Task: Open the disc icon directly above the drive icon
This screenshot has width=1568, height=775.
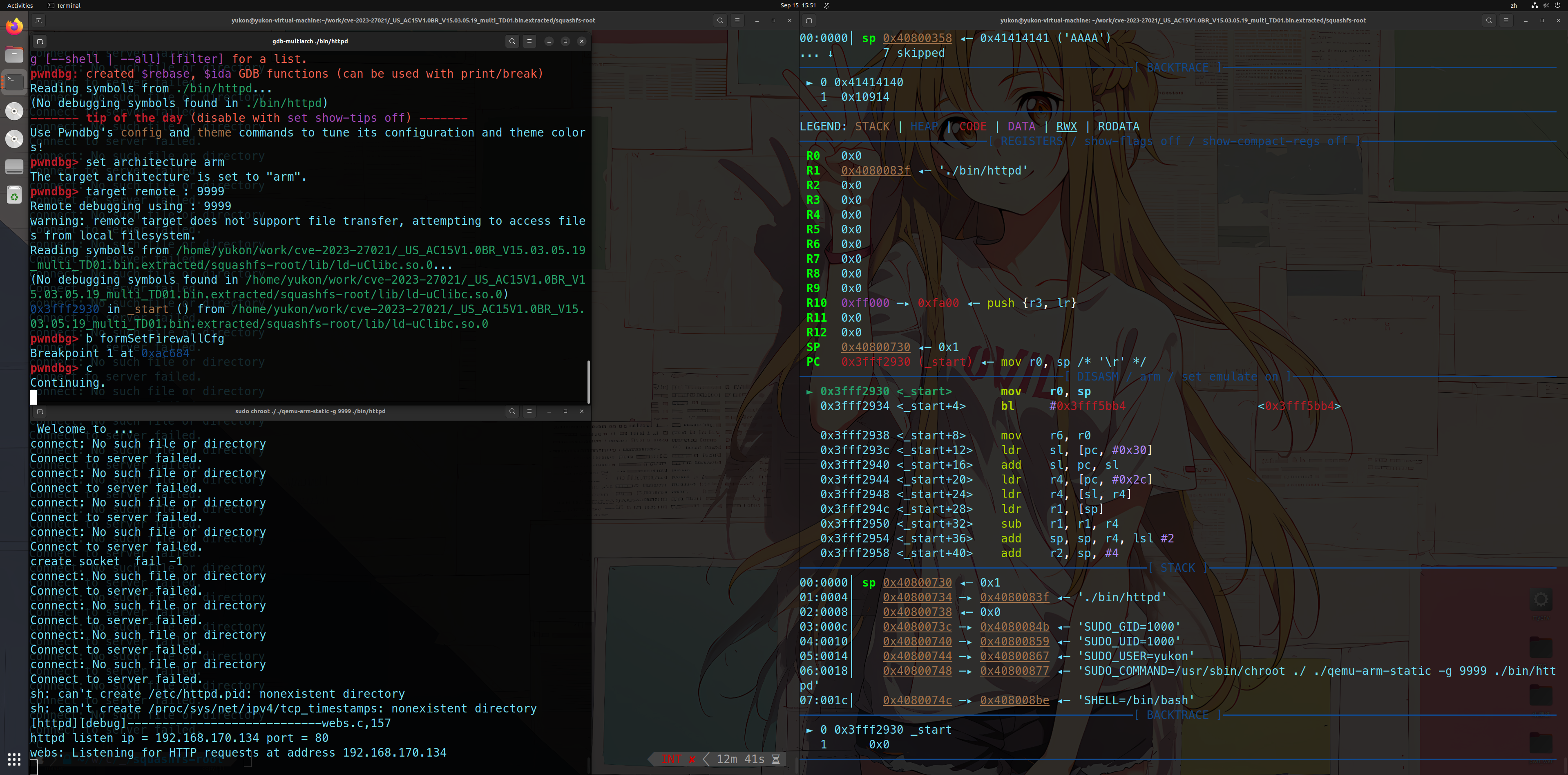Action: pos(14,139)
